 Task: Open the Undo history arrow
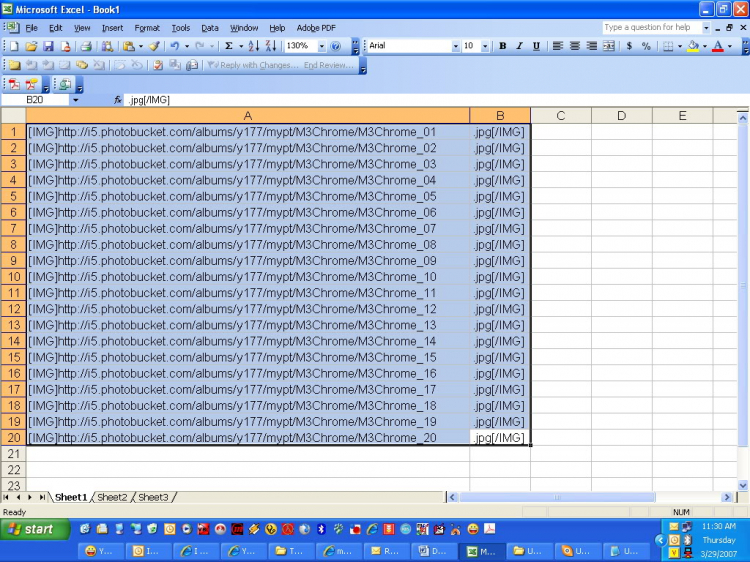(187, 46)
